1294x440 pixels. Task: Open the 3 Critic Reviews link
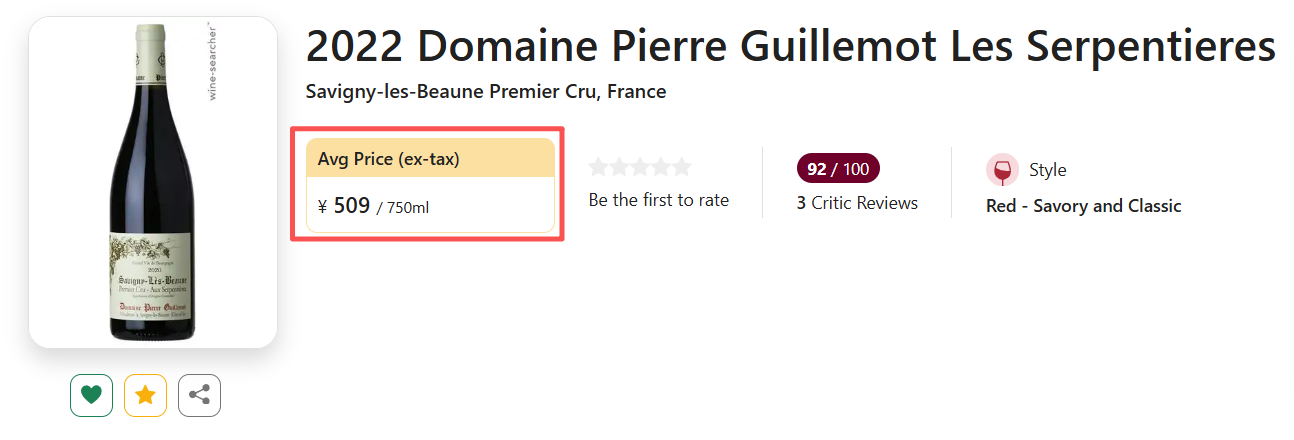(x=857, y=203)
